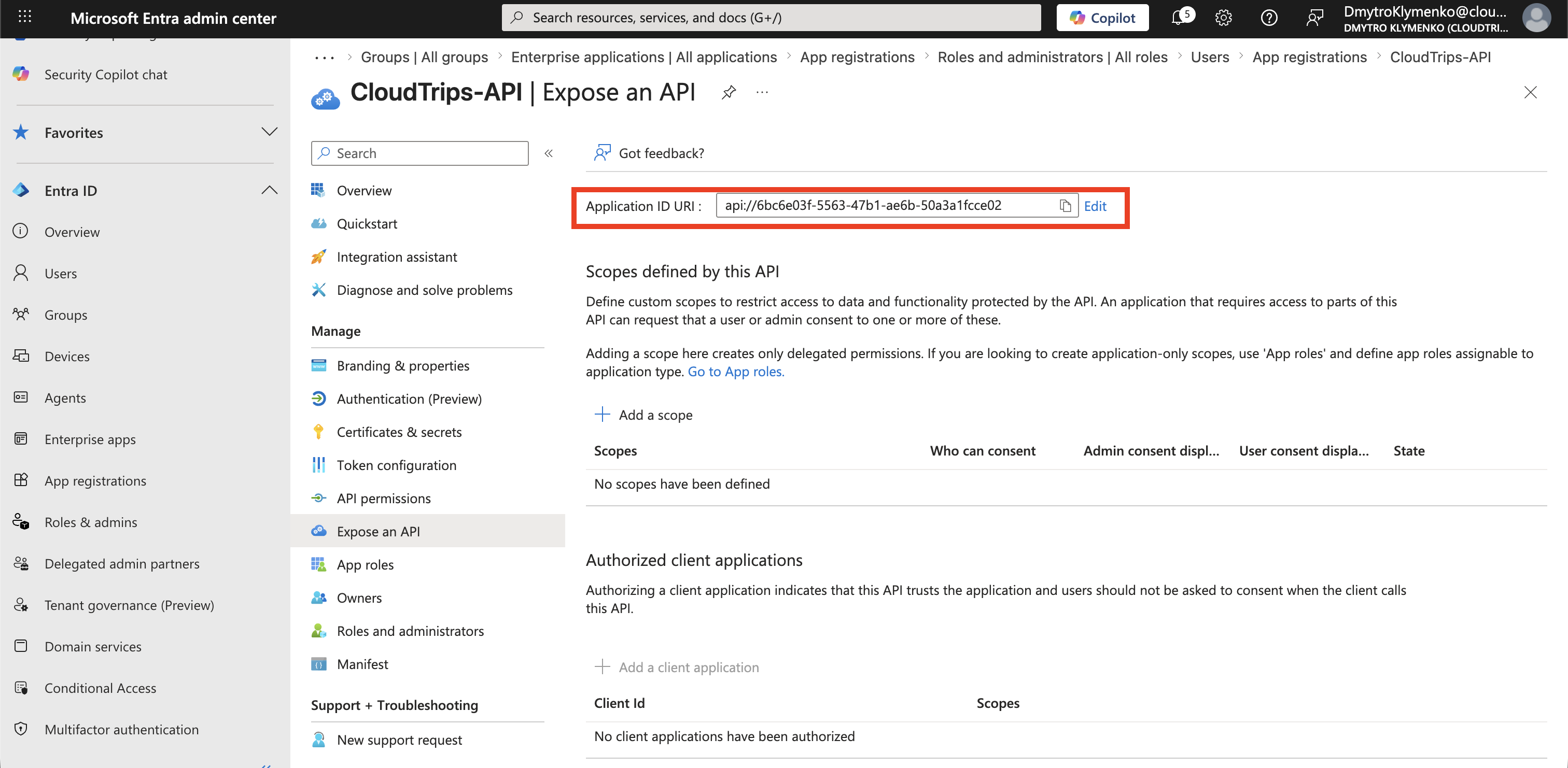Open Groups in left navigation
Viewport: 1568px width, 768px height.
click(66, 315)
